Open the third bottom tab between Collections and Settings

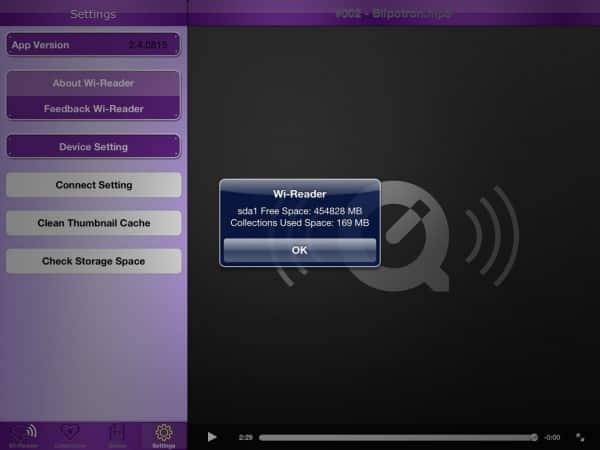point(117,436)
